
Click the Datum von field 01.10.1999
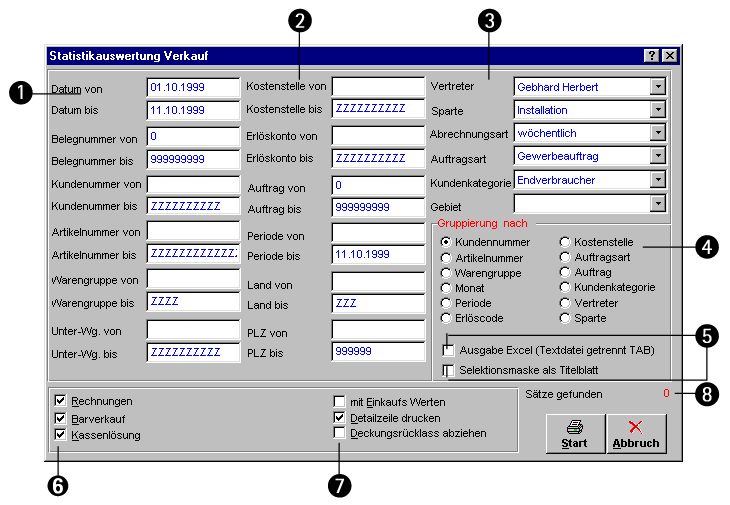pyautogui.click(x=193, y=87)
